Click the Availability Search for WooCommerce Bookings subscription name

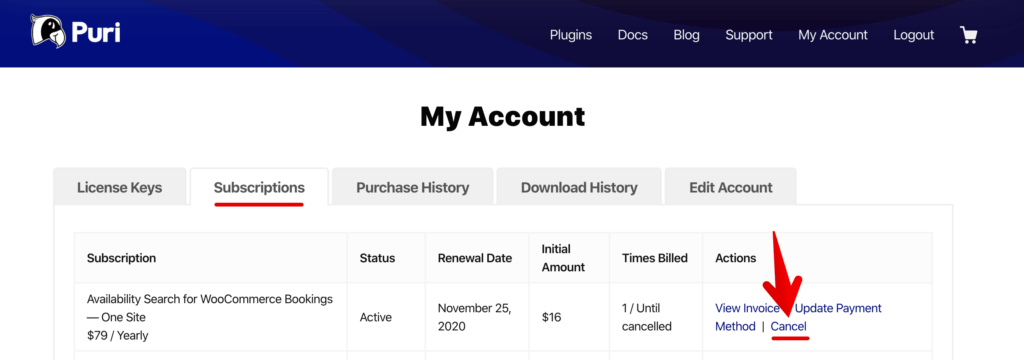coord(210,308)
